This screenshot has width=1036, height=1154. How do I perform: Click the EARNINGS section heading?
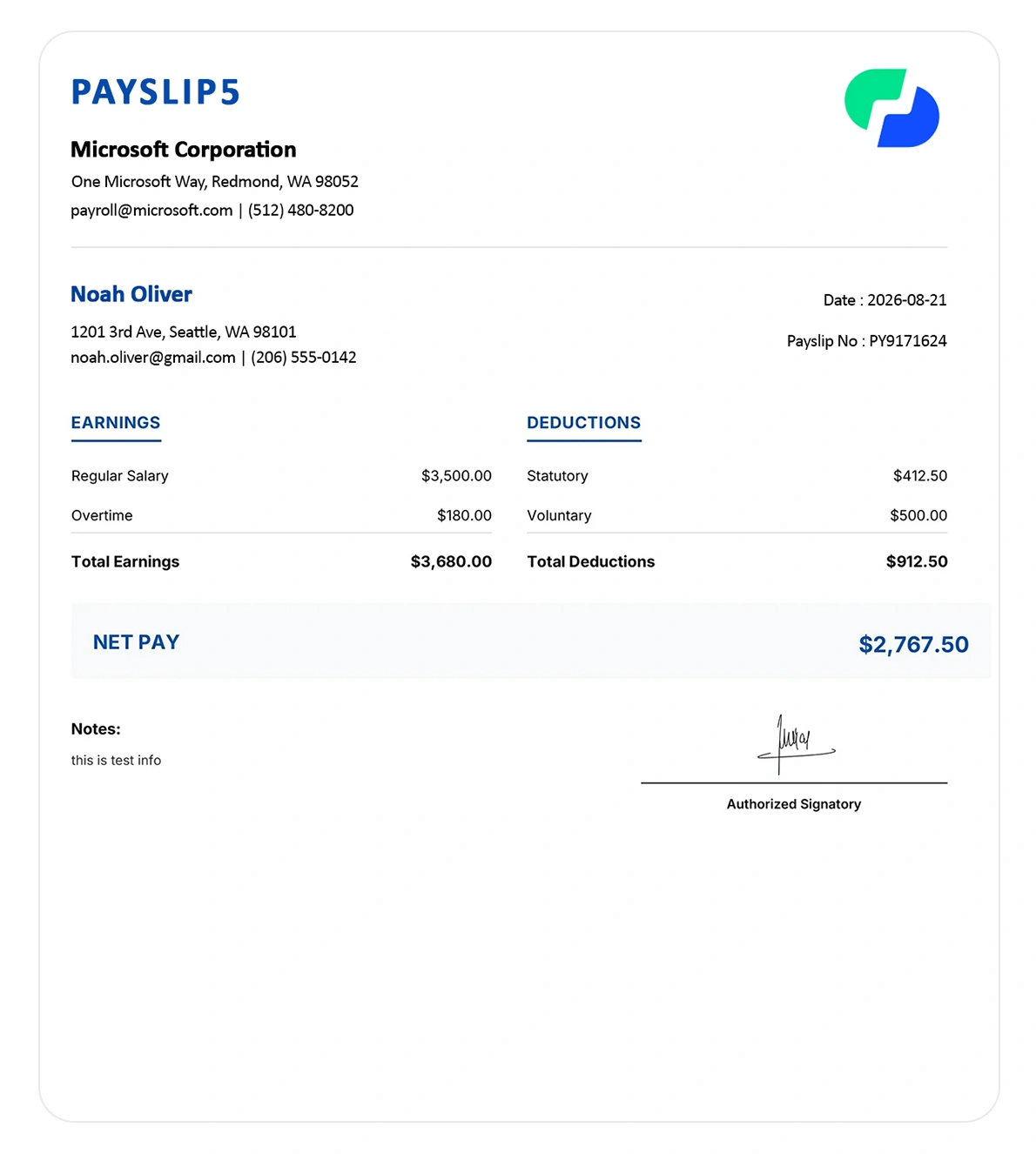[116, 423]
